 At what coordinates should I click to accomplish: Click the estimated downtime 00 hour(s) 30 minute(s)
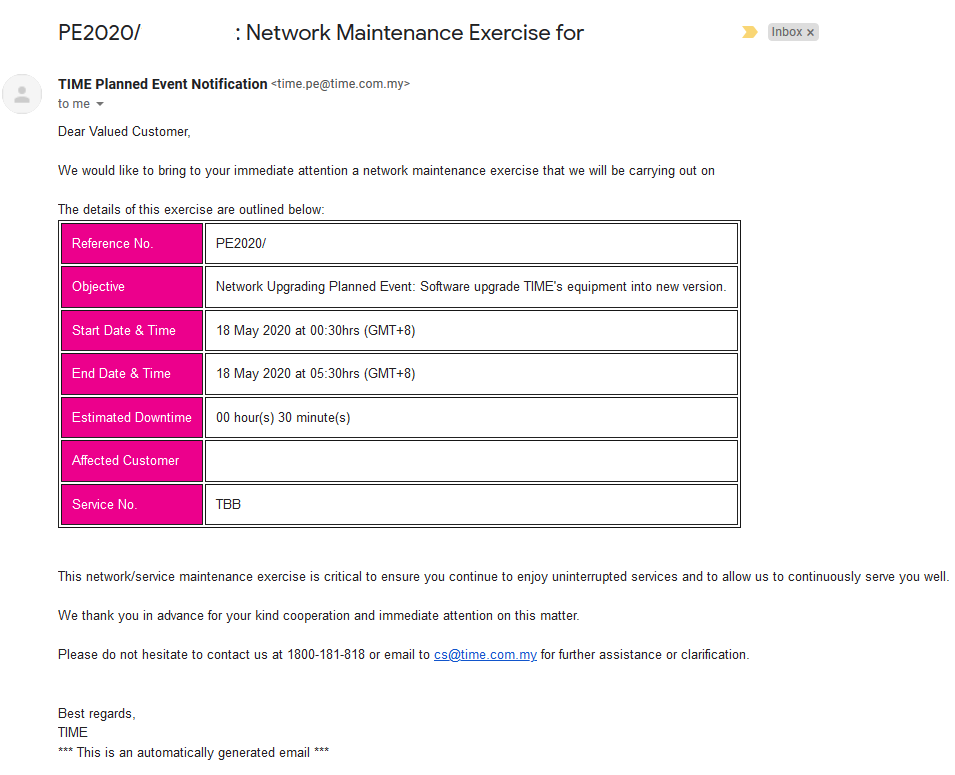click(x=283, y=418)
